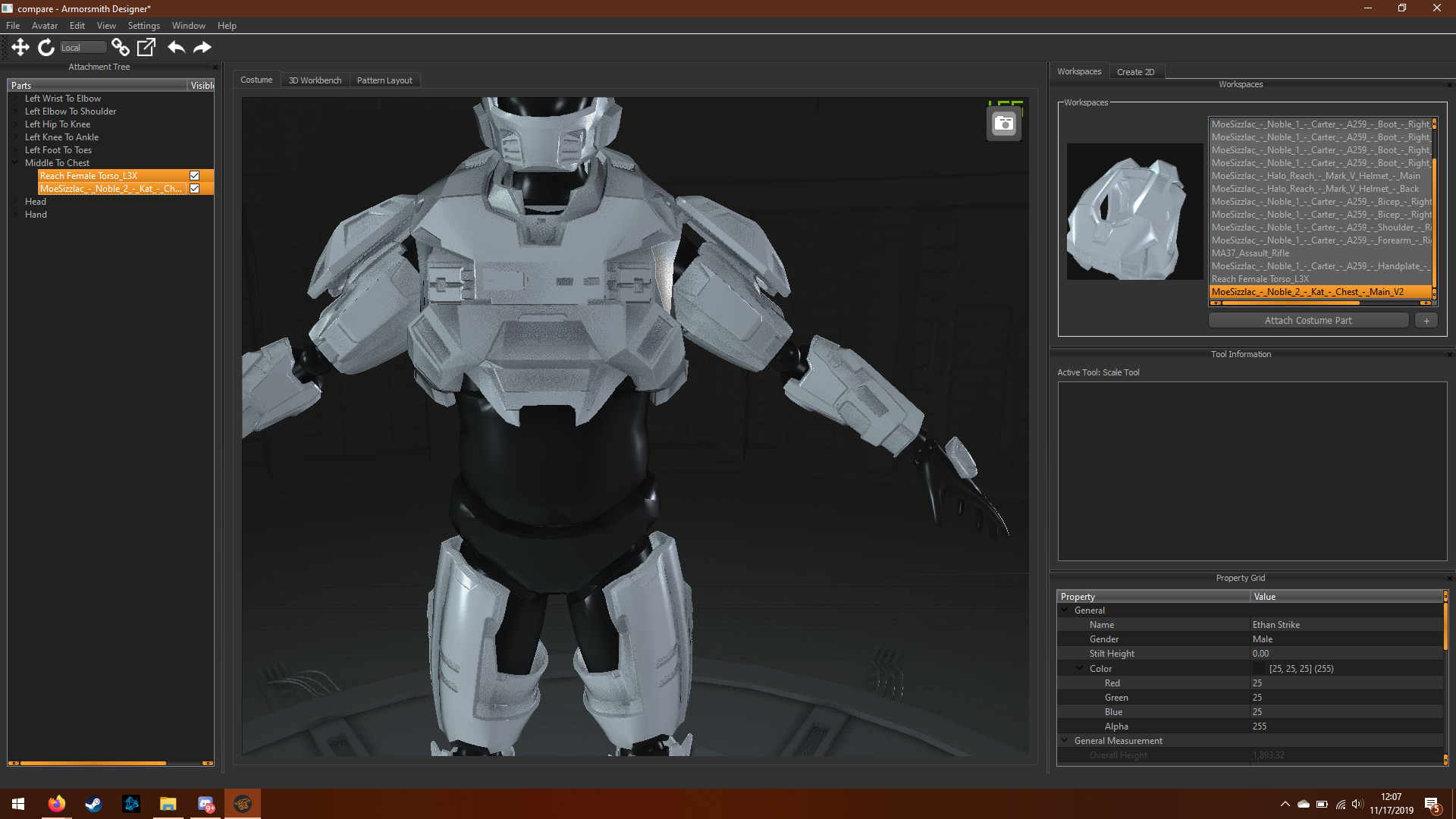Open the volume control in system tray

1357,804
